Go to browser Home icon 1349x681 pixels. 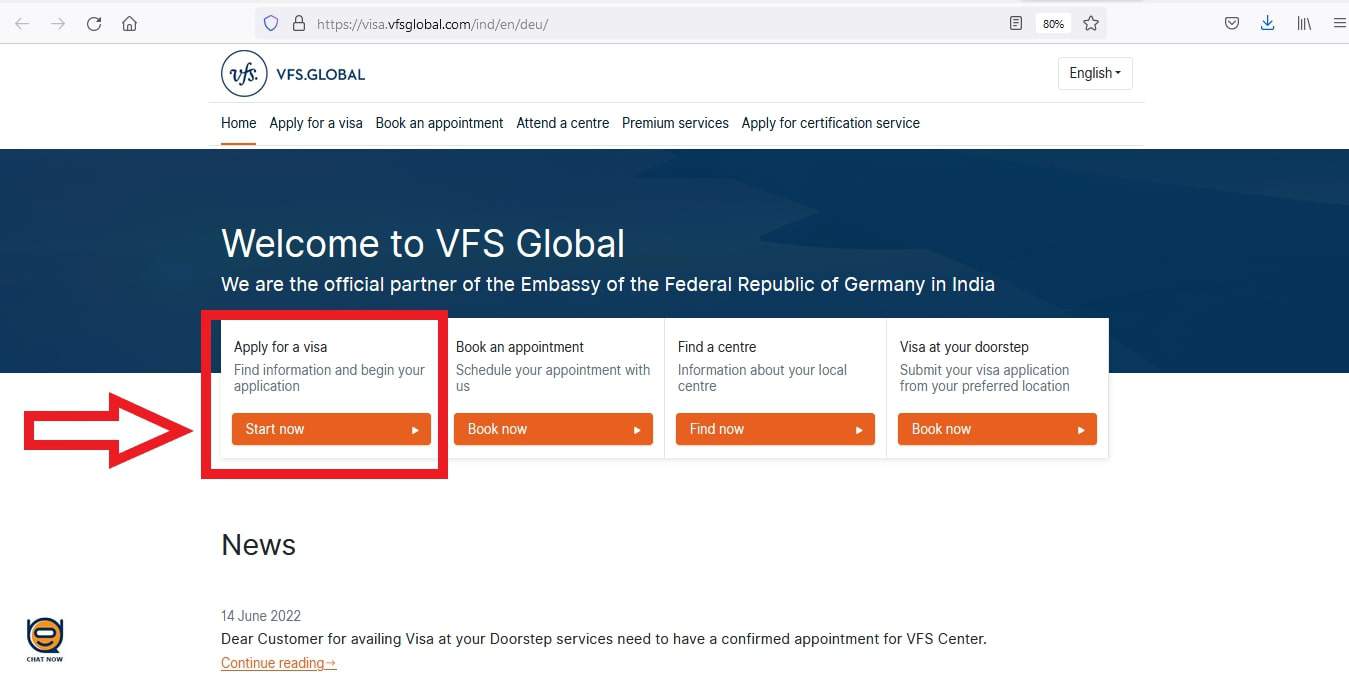point(129,24)
